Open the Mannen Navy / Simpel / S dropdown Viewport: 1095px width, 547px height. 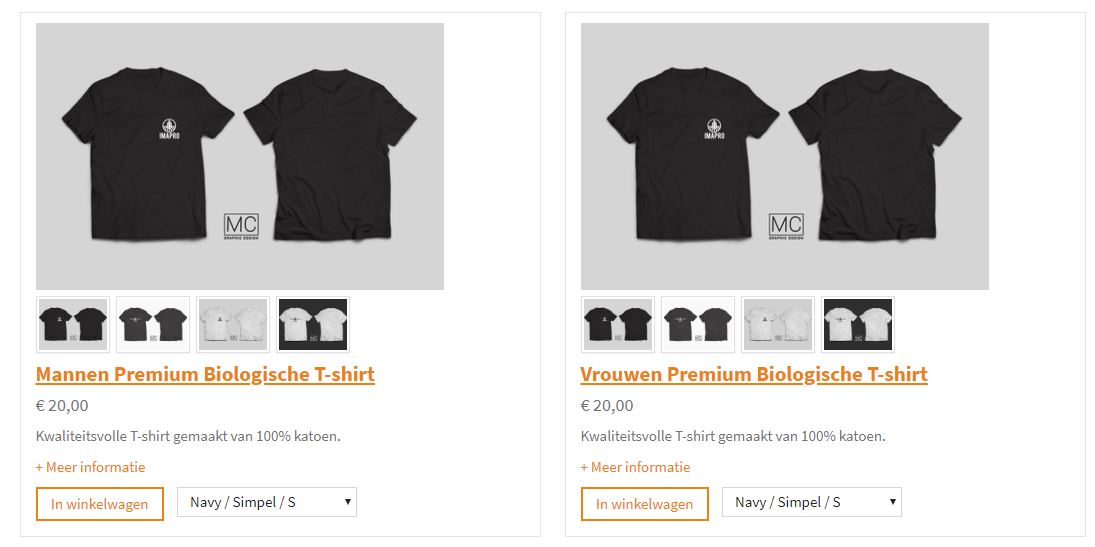coord(267,502)
